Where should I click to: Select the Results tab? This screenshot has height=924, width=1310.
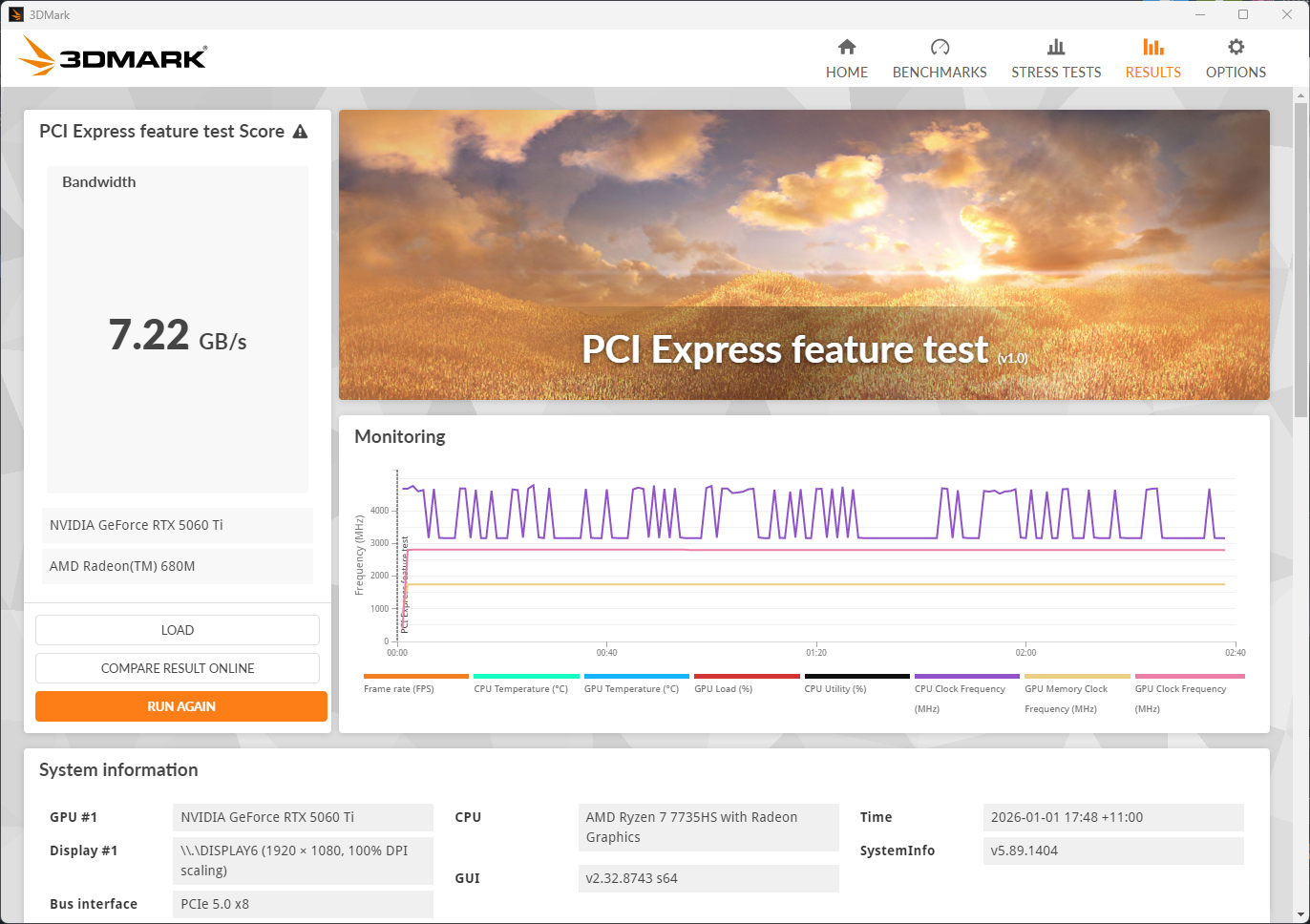click(x=1152, y=59)
